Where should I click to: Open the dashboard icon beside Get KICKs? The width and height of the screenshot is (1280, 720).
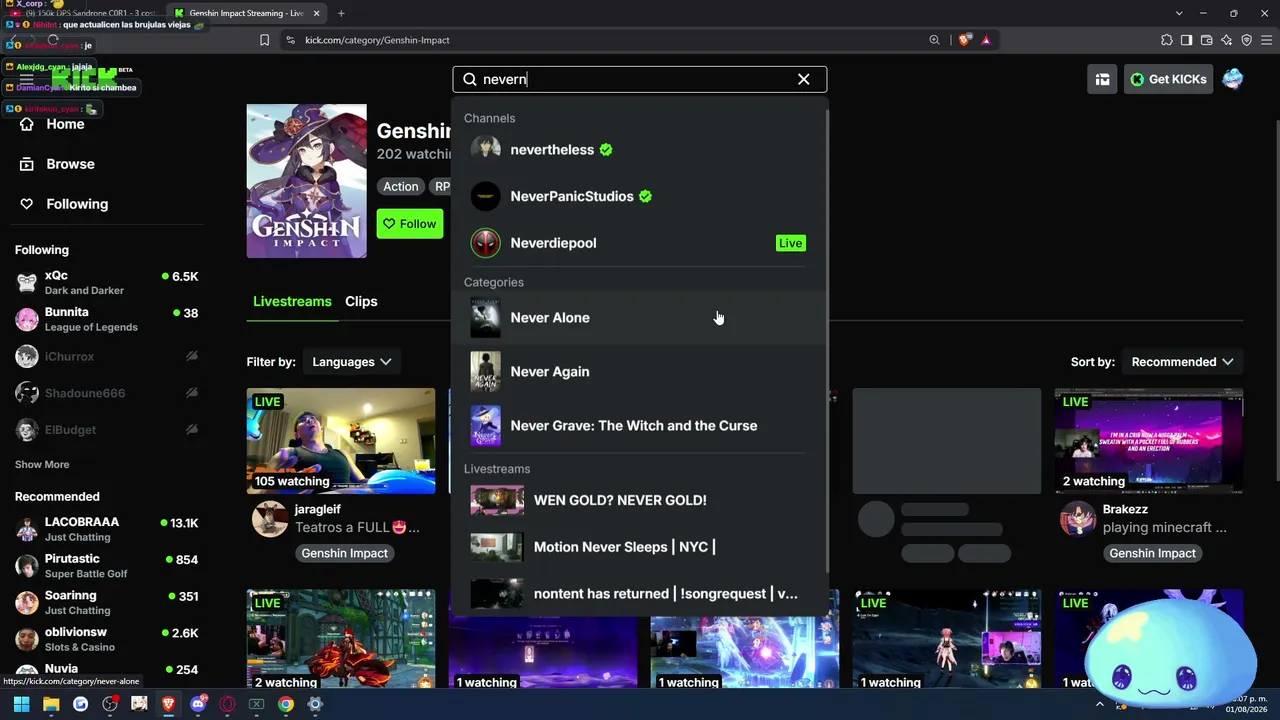(1102, 79)
